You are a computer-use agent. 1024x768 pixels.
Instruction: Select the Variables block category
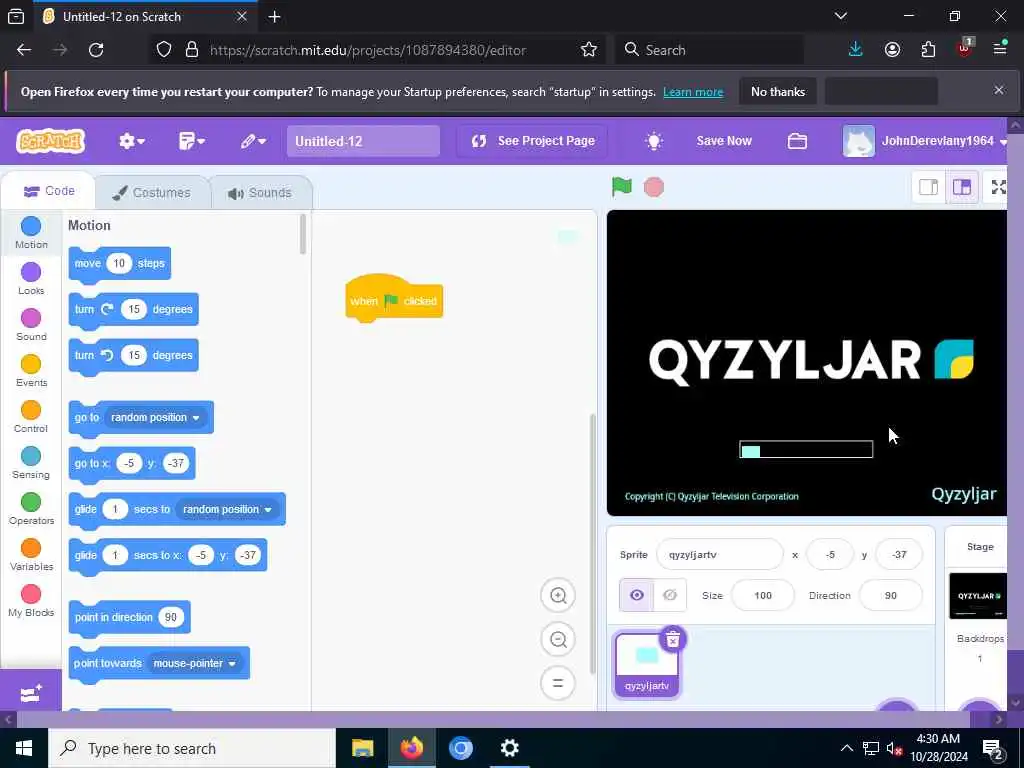pyautogui.click(x=31, y=555)
